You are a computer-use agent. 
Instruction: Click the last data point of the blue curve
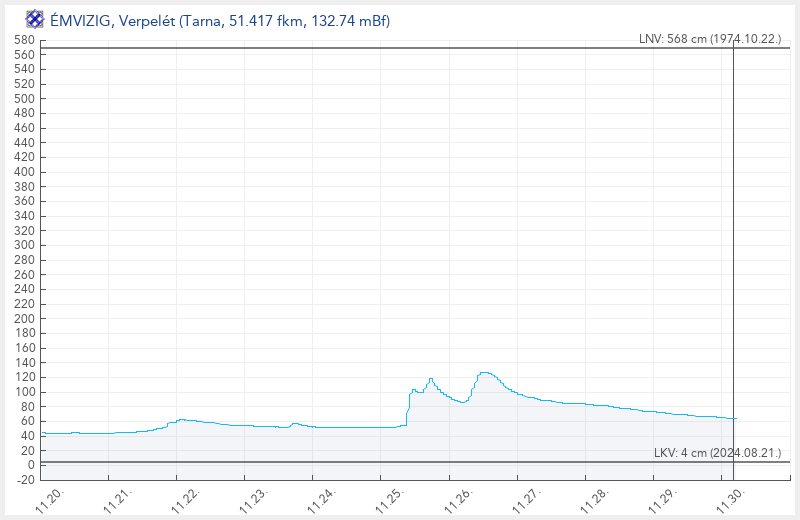[733, 418]
